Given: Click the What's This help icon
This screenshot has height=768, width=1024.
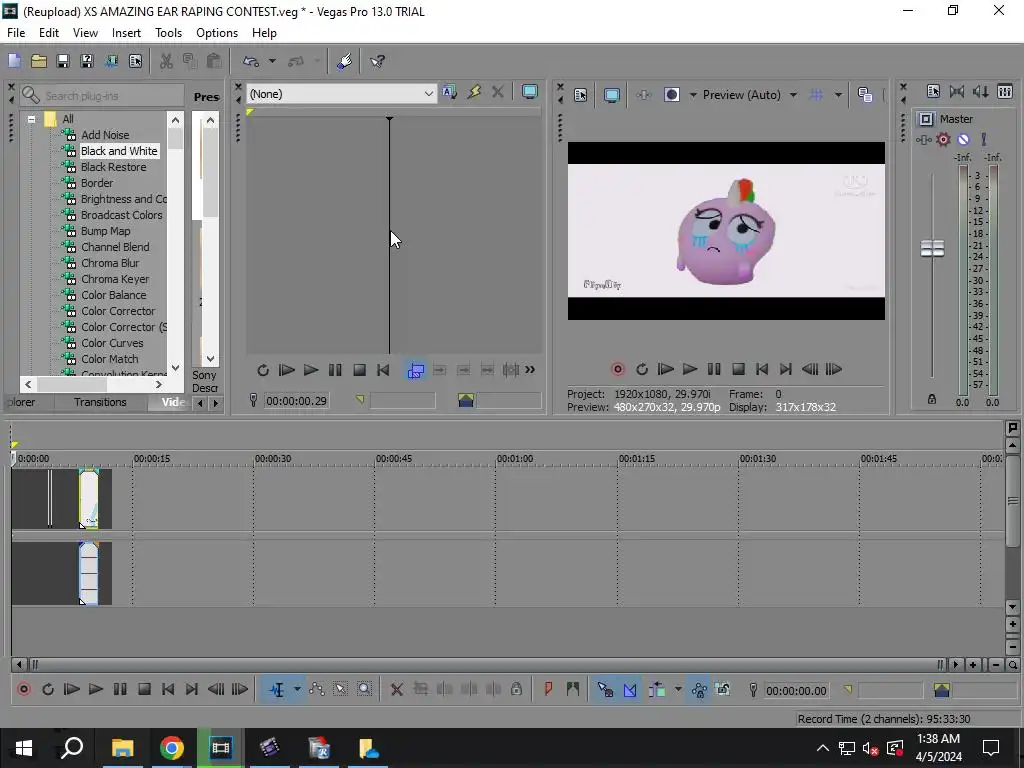Looking at the screenshot, I should pos(377,61).
